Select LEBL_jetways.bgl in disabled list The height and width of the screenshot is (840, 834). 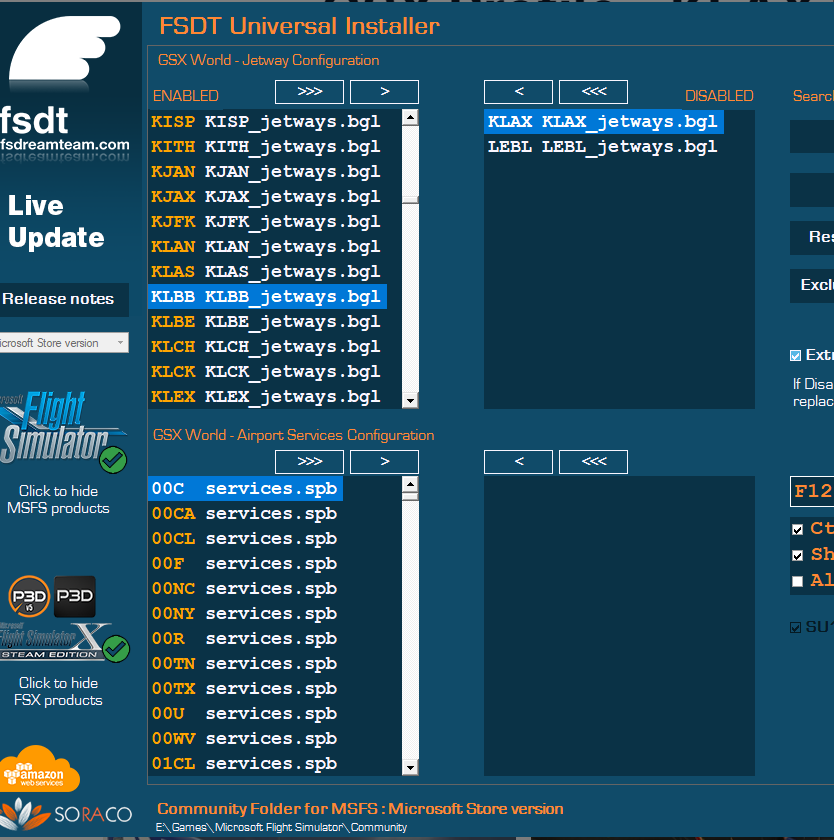(602, 147)
